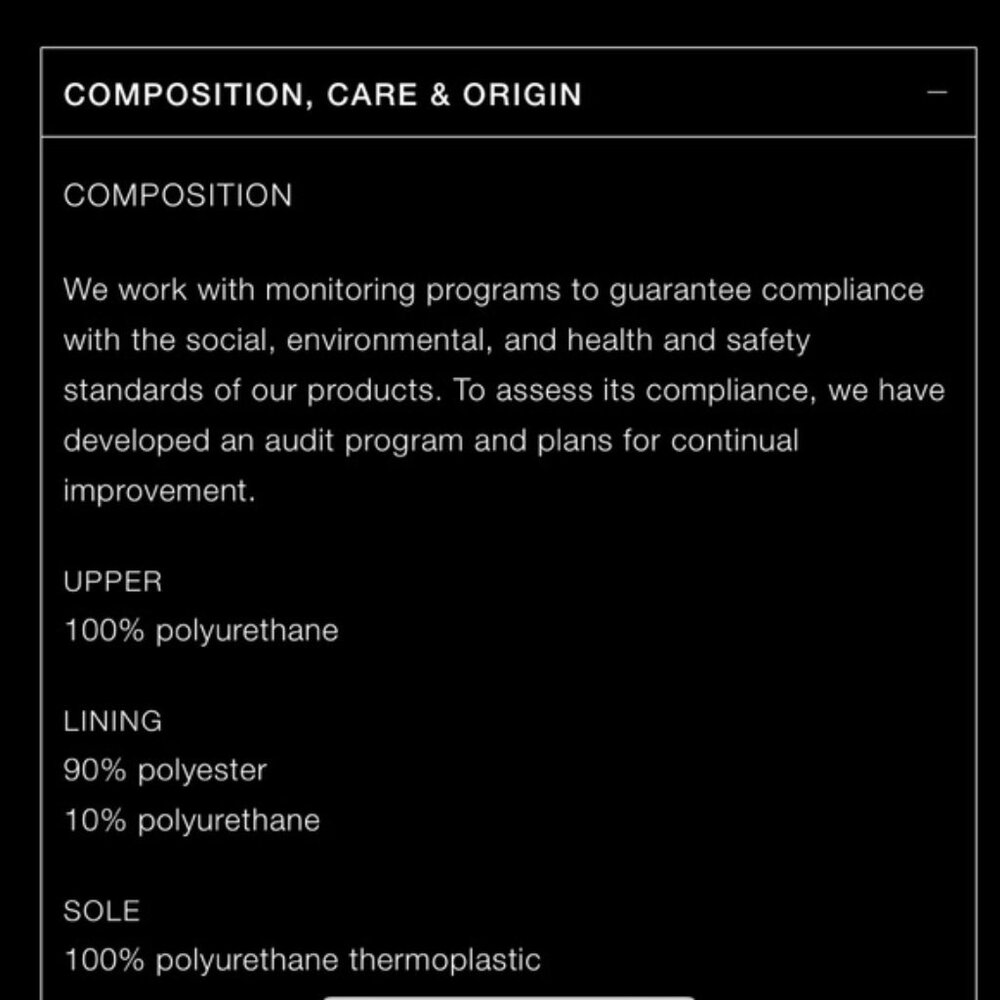
Task: Click the word 'improvement.'
Action: tap(159, 491)
